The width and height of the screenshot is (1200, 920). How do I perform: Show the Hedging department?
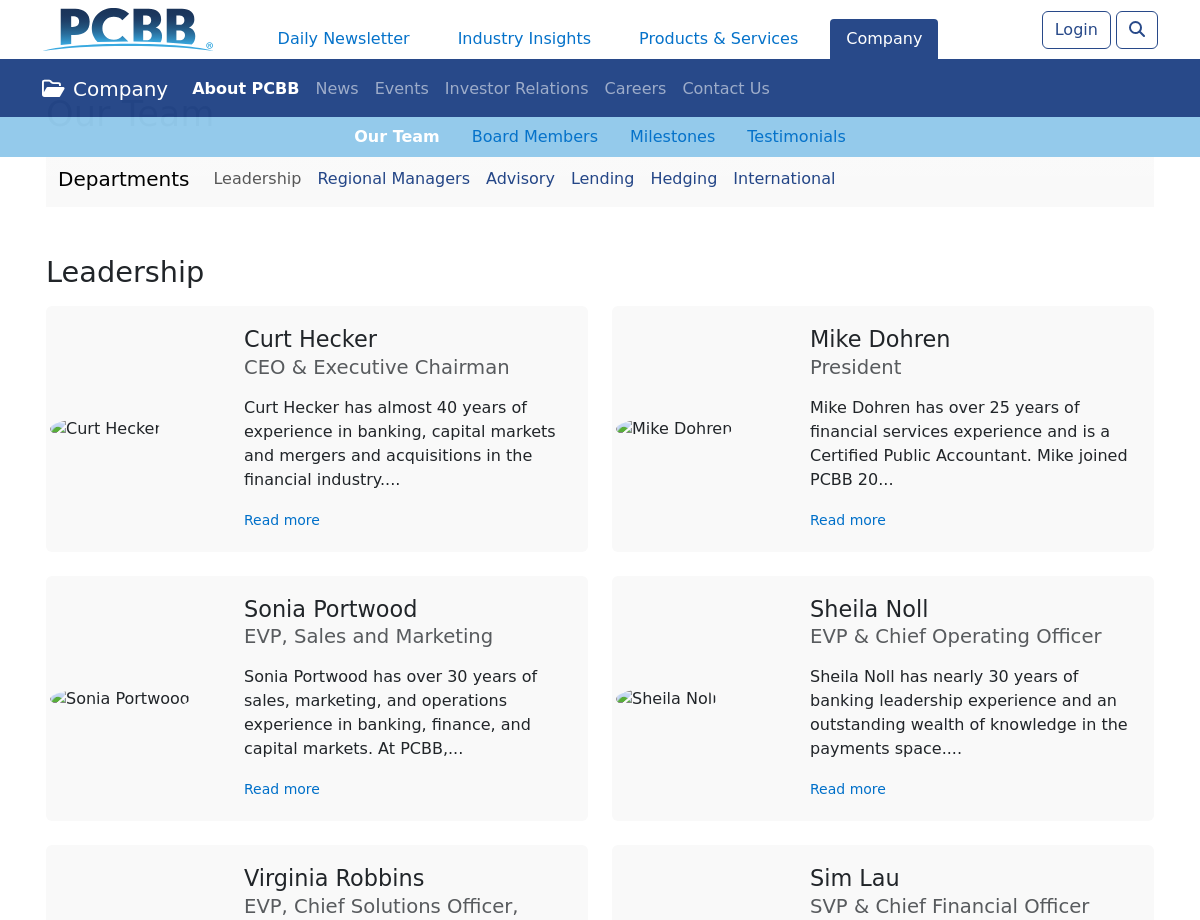(x=683, y=179)
